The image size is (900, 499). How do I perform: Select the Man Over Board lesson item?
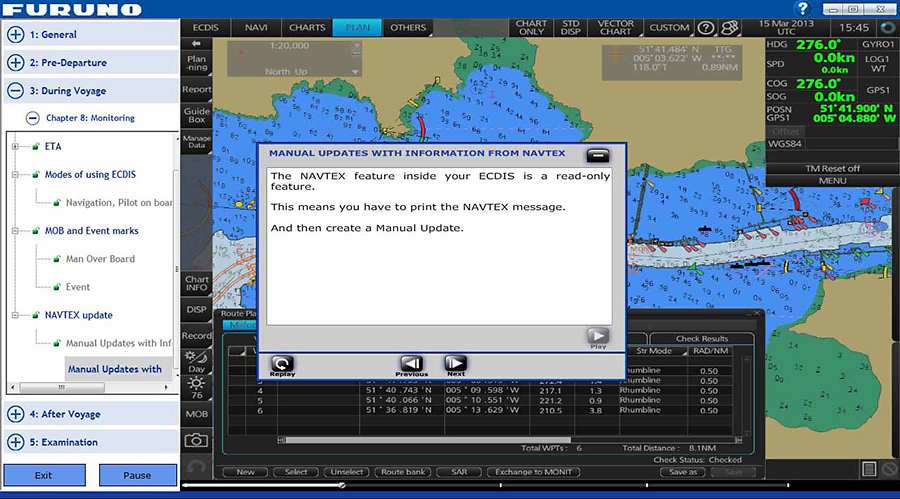[100, 259]
